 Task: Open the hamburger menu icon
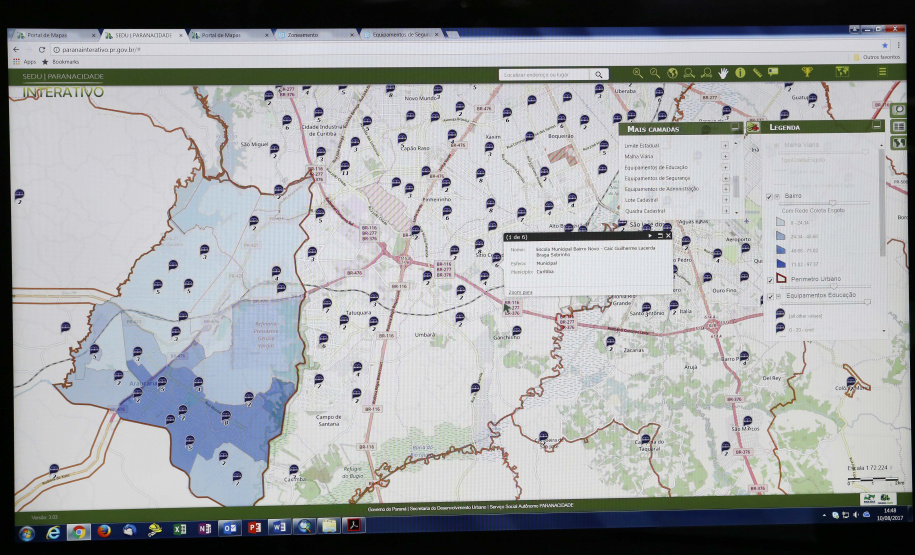click(881, 72)
